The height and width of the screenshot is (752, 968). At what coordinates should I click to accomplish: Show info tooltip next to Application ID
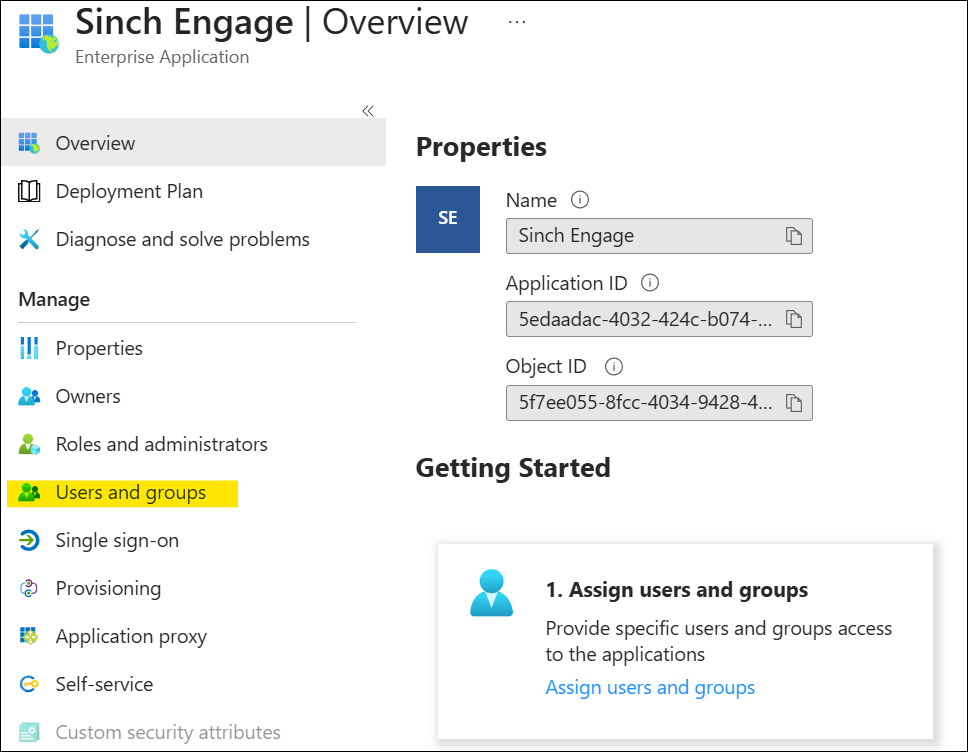649,283
